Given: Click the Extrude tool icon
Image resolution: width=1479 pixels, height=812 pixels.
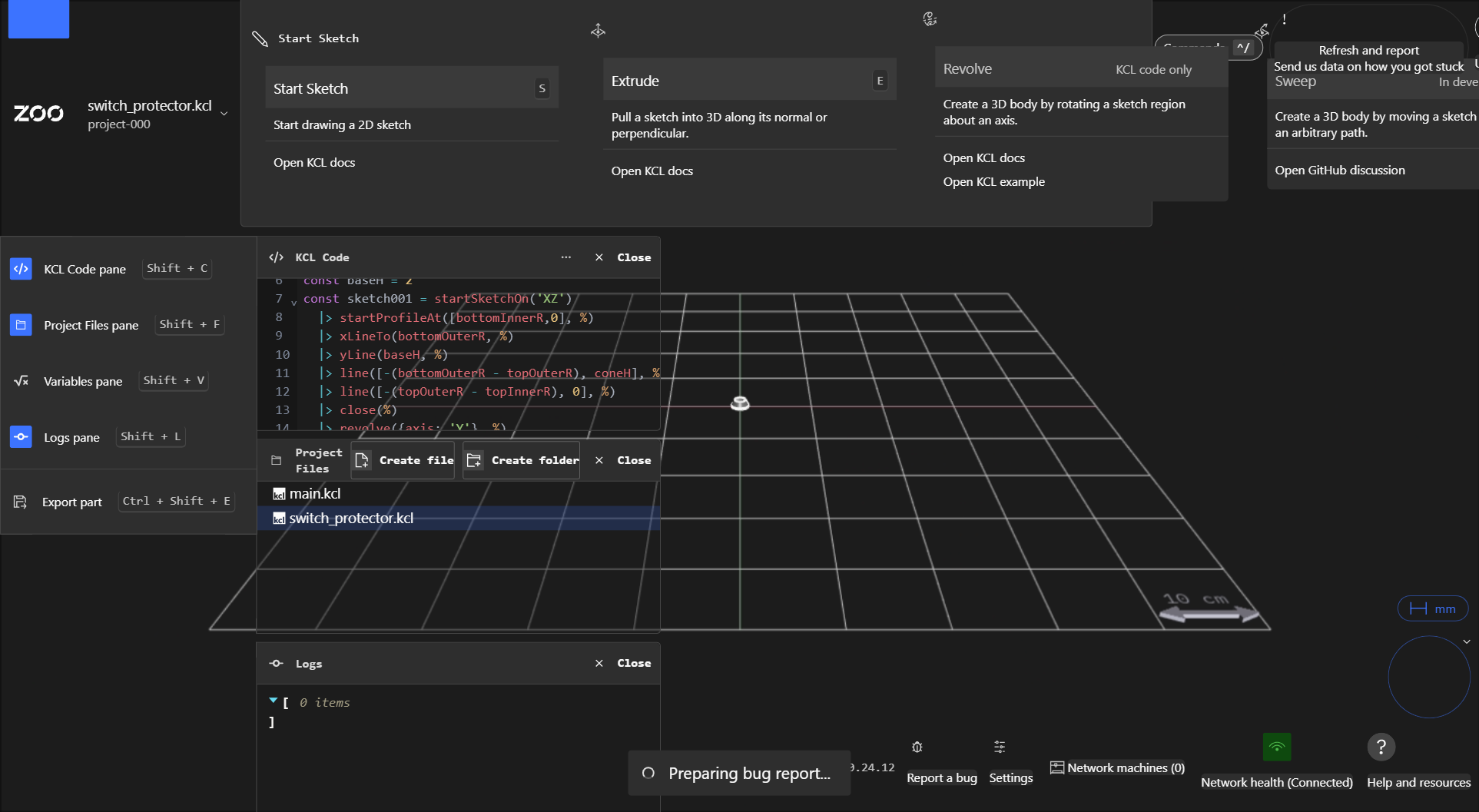Looking at the screenshot, I should coord(598,31).
